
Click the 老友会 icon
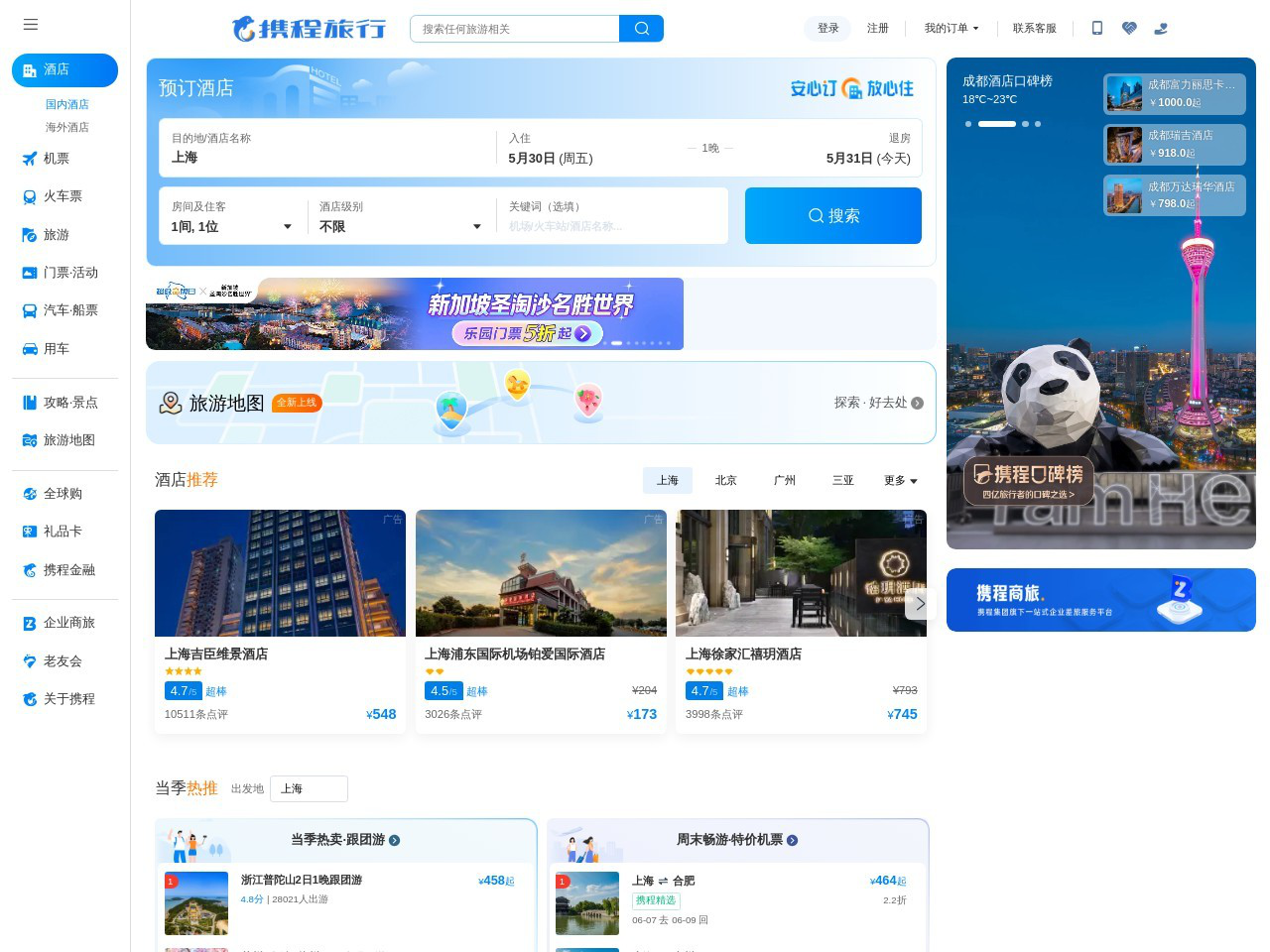[x=30, y=661]
